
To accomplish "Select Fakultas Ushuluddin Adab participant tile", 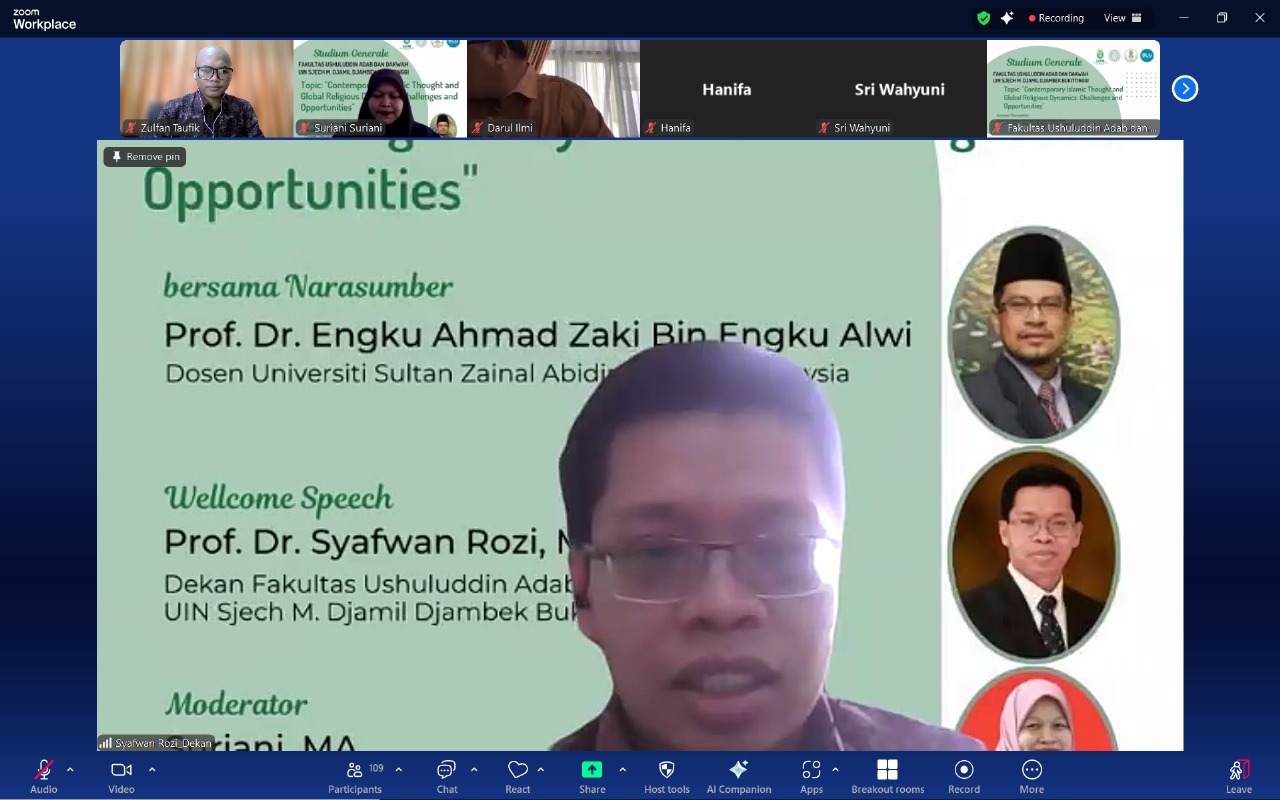I will pos(1073,89).
